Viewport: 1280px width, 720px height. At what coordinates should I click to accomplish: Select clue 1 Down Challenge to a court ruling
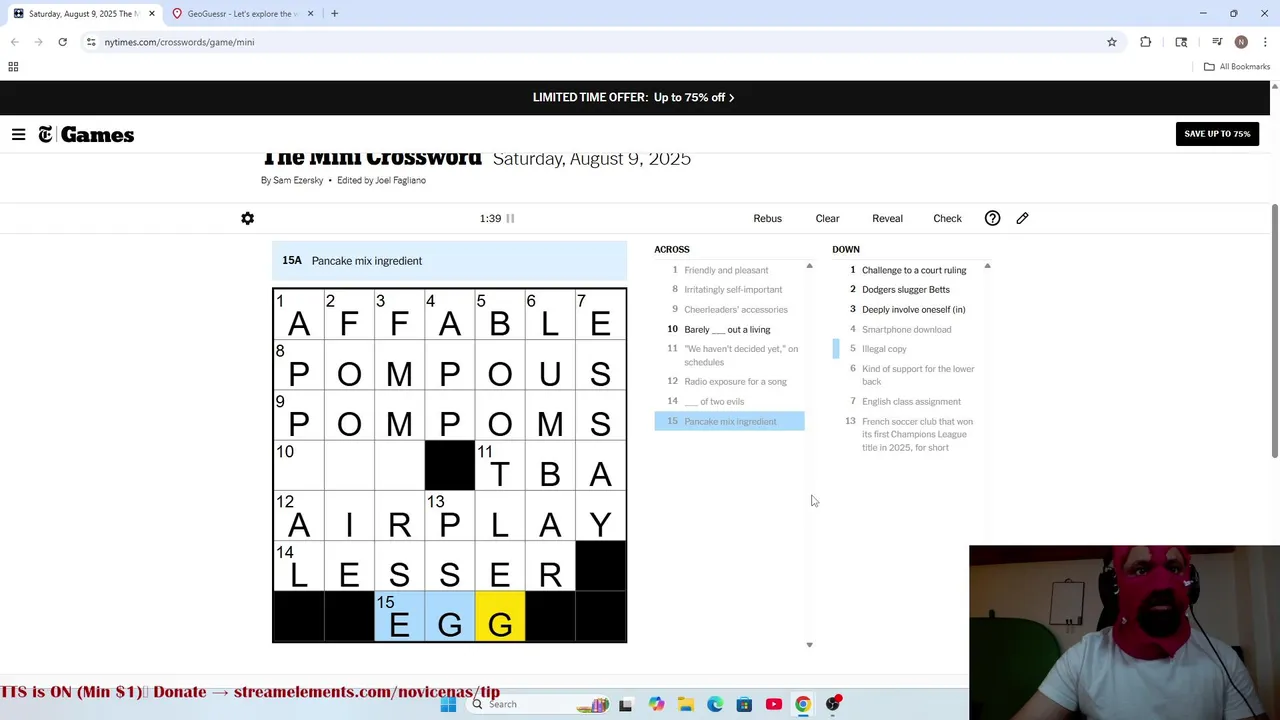tap(907, 270)
